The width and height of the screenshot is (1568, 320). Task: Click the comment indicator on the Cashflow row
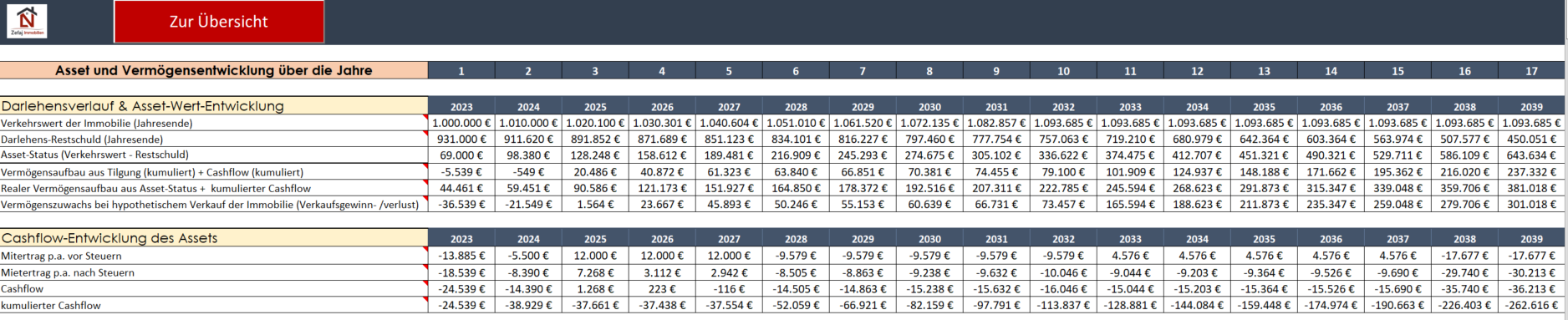click(x=425, y=283)
